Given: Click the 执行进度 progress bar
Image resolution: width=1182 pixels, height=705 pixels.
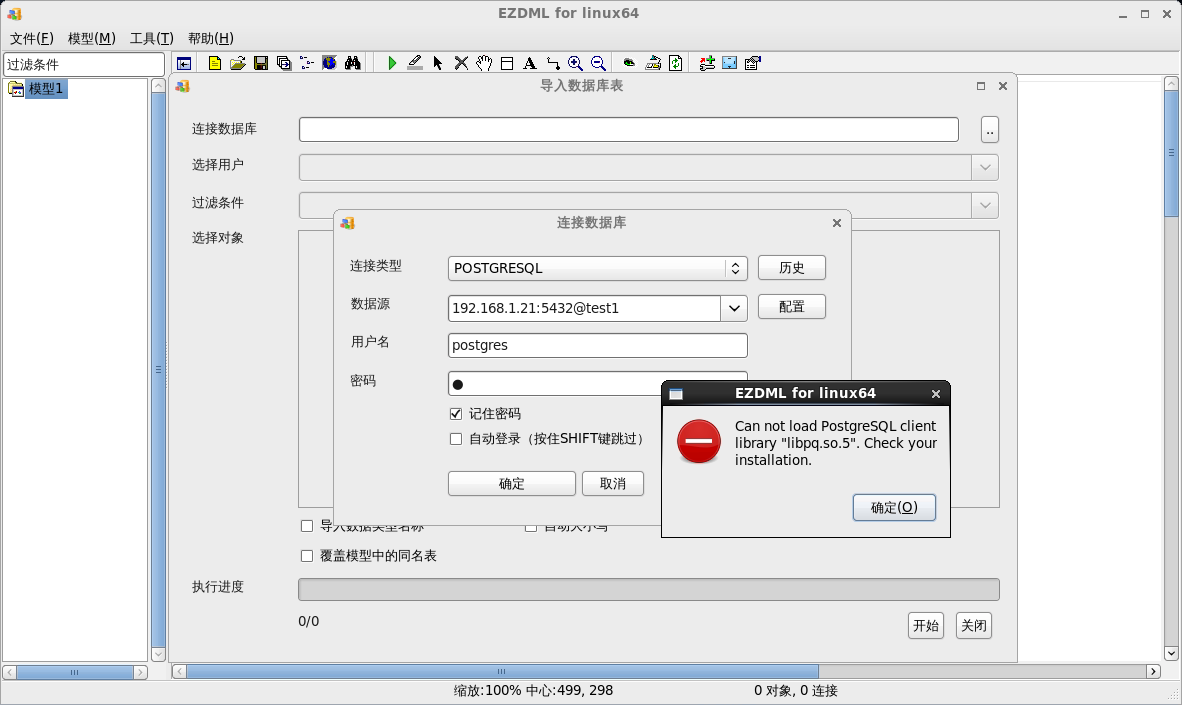Looking at the screenshot, I should (x=649, y=590).
